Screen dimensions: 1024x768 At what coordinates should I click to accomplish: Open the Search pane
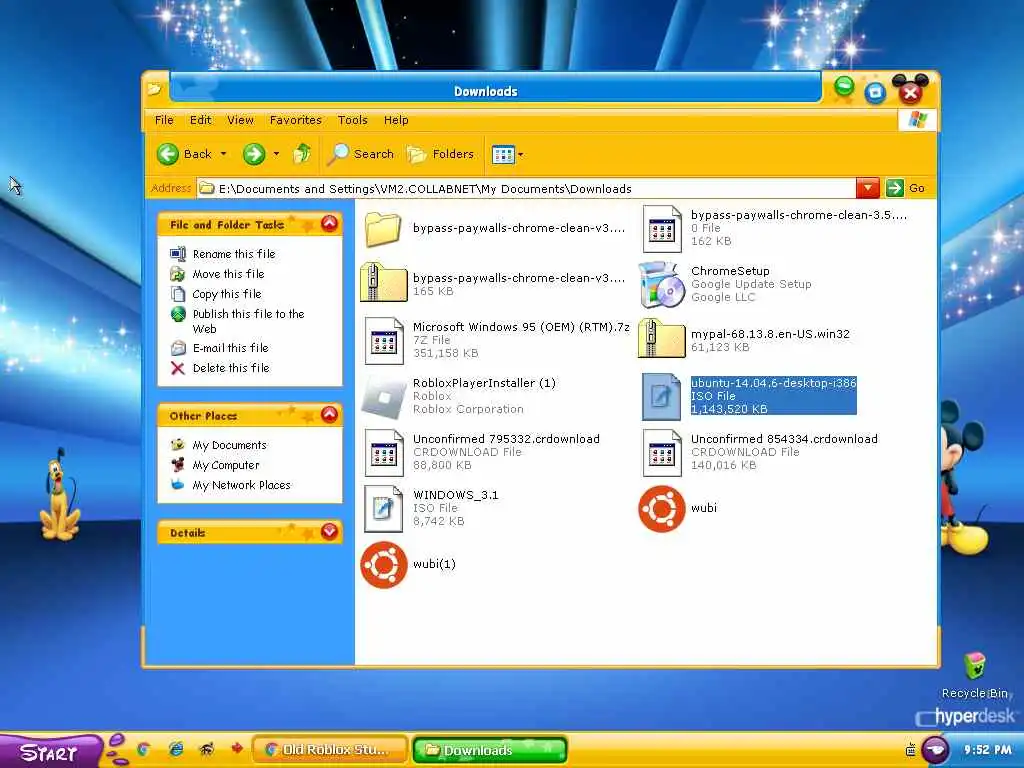click(x=360, y=154)
